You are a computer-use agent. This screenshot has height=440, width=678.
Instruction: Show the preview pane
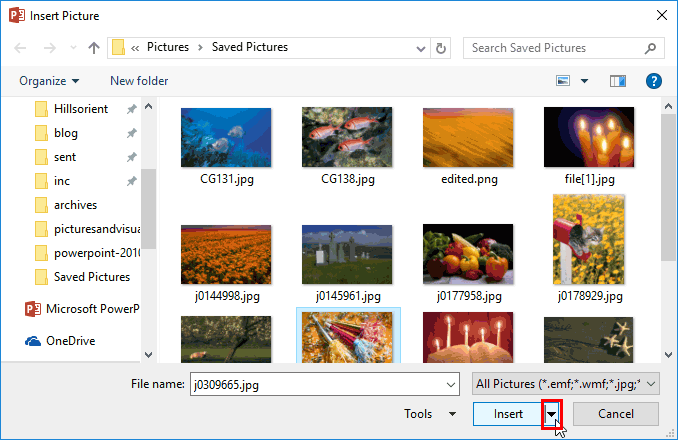(617, 81)
